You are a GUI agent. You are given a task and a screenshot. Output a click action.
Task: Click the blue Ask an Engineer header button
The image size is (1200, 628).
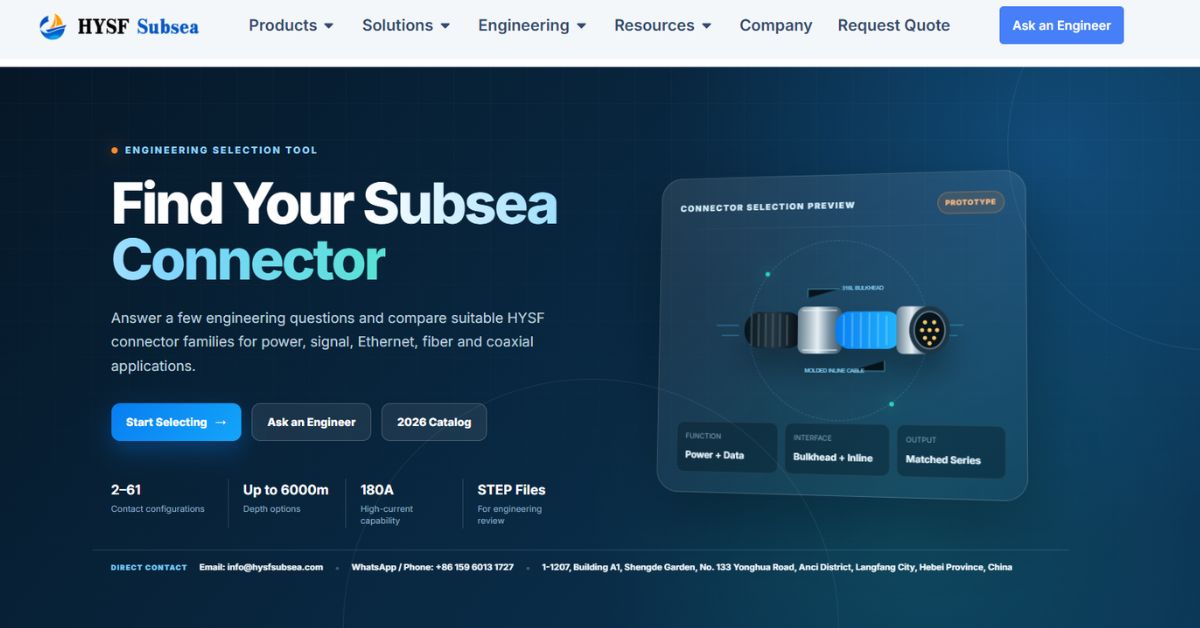[1061, 25]
